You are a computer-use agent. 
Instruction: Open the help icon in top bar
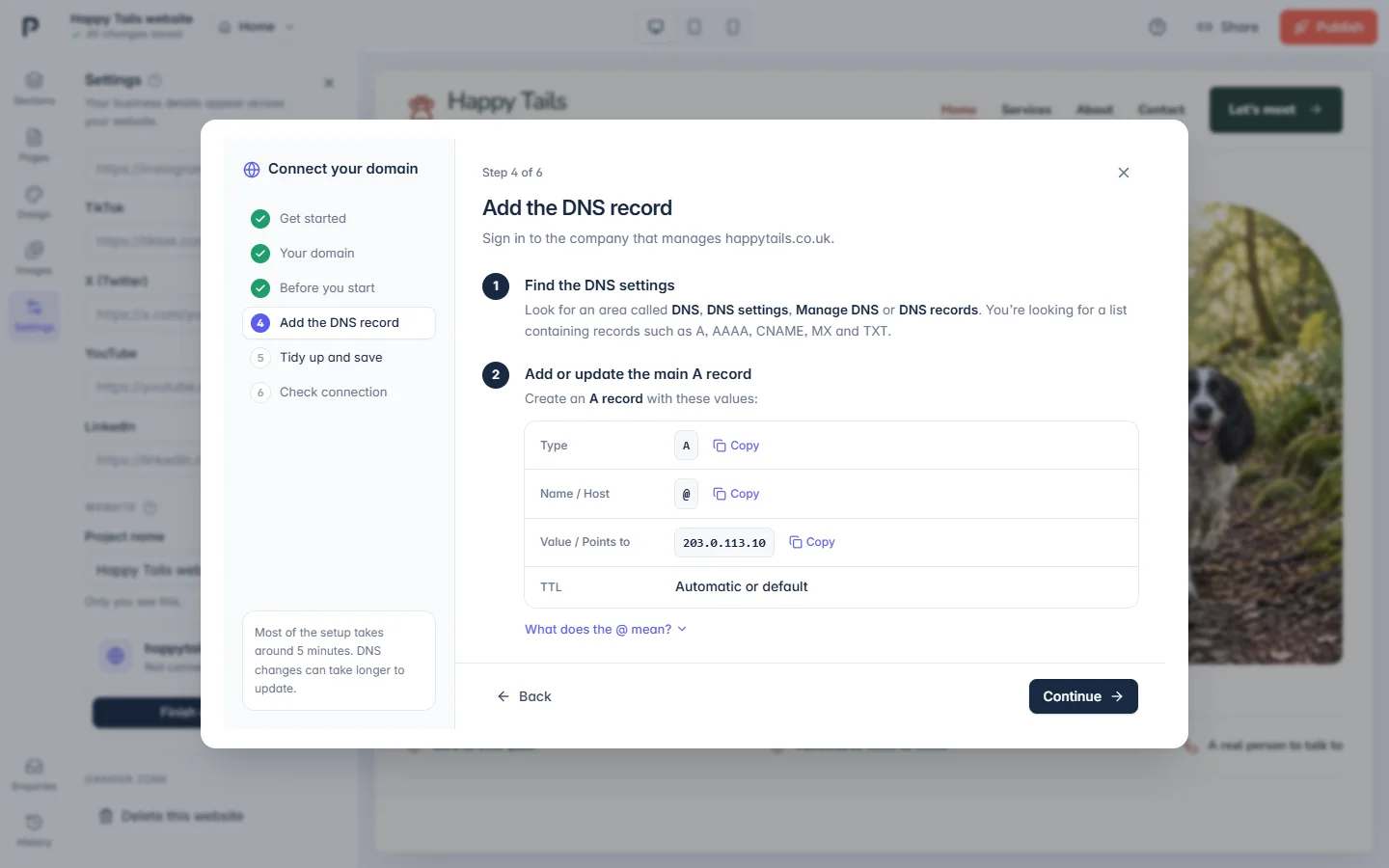click(1157, 27)
